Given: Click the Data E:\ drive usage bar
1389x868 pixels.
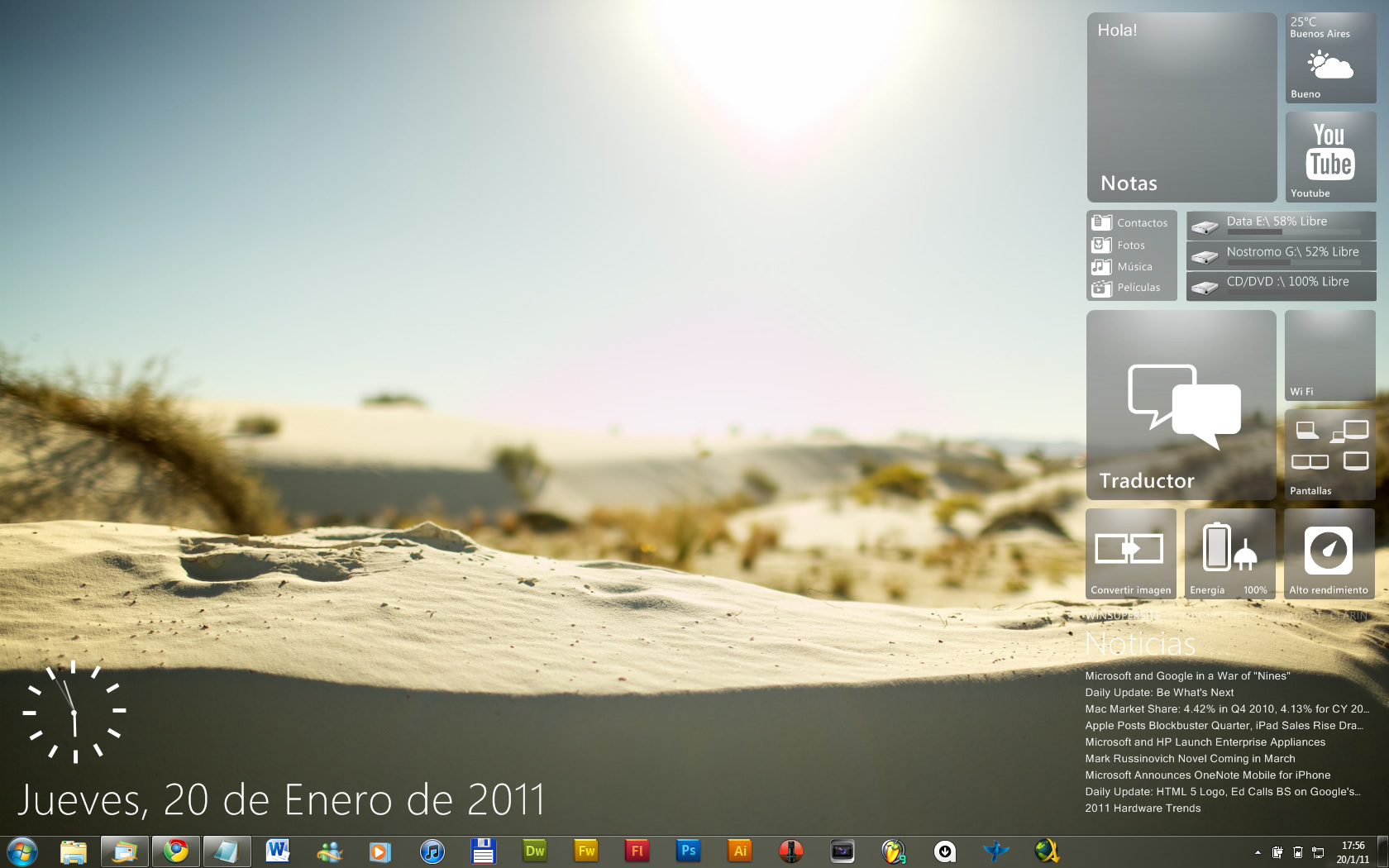Looking at the screenshot, I should pos(1293,232).
